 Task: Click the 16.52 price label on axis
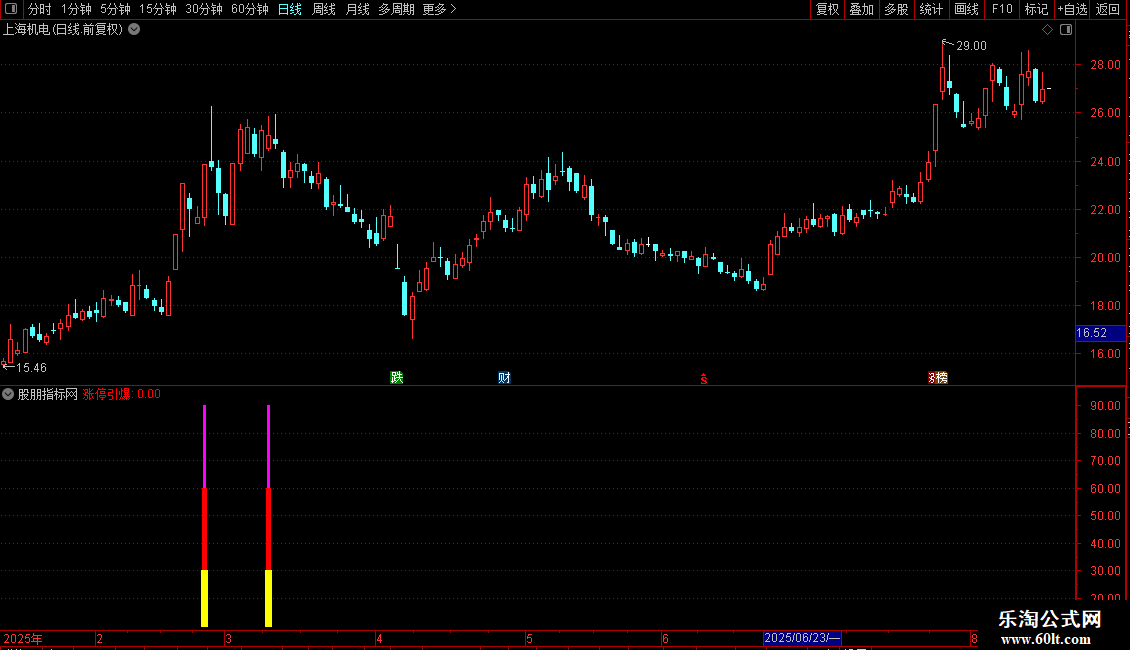click(x=1100, y=333)
